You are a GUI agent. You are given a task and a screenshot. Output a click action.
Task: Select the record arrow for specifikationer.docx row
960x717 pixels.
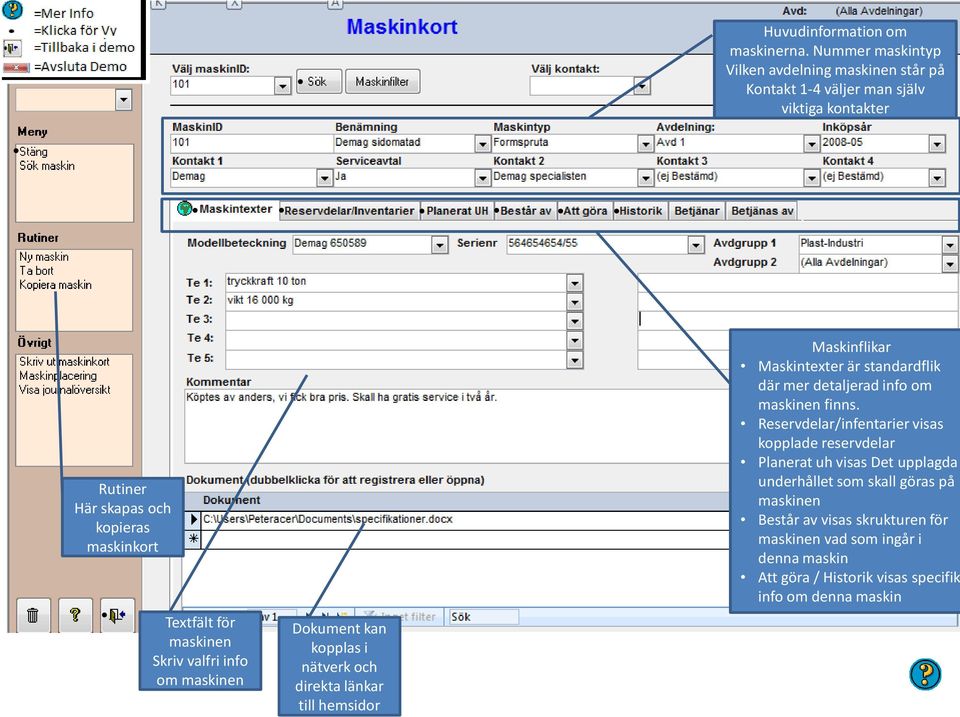(x=193, y=519)
